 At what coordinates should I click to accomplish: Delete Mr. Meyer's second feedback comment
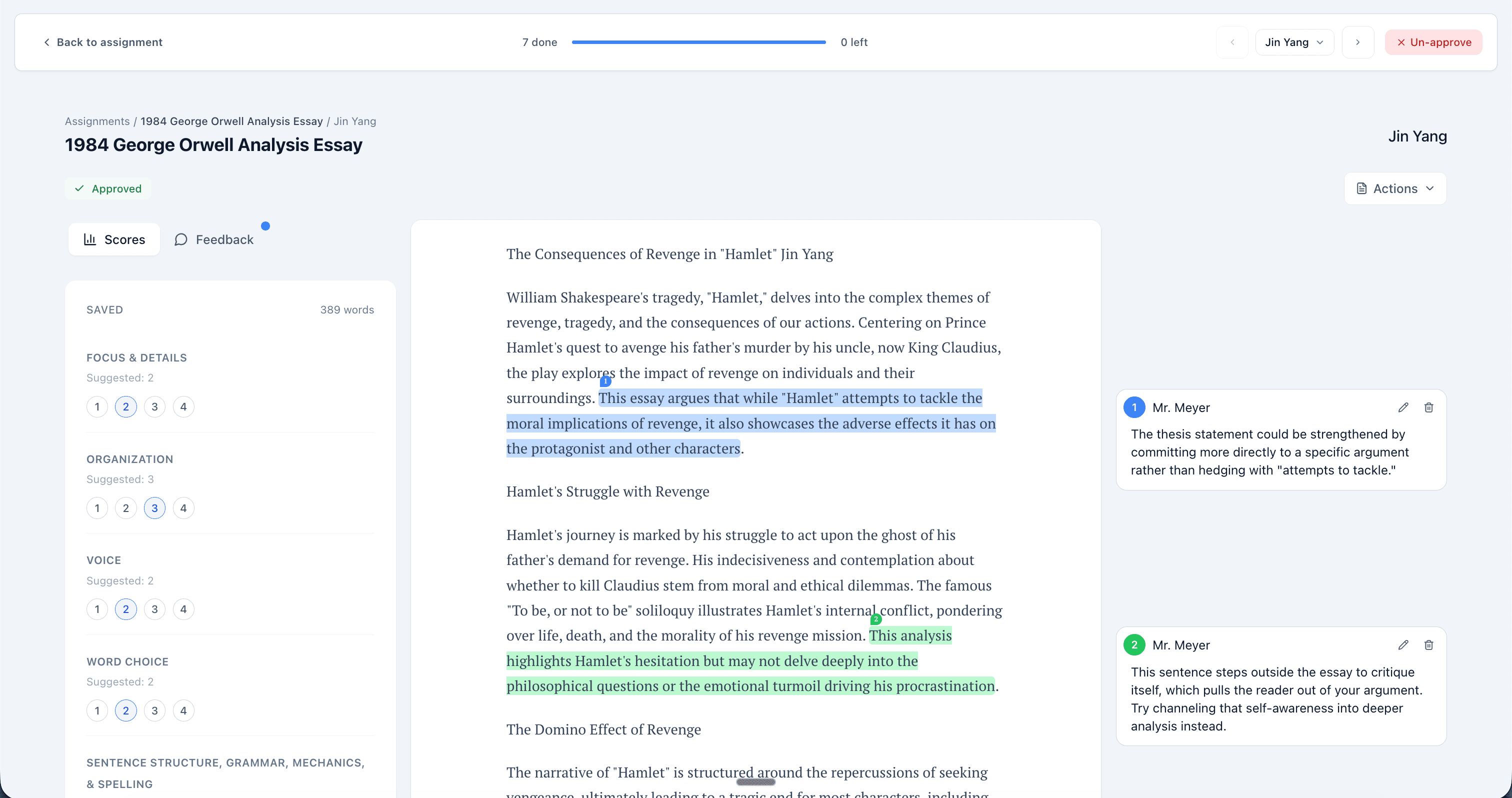pyautogui.click(x=1429, y=644)
